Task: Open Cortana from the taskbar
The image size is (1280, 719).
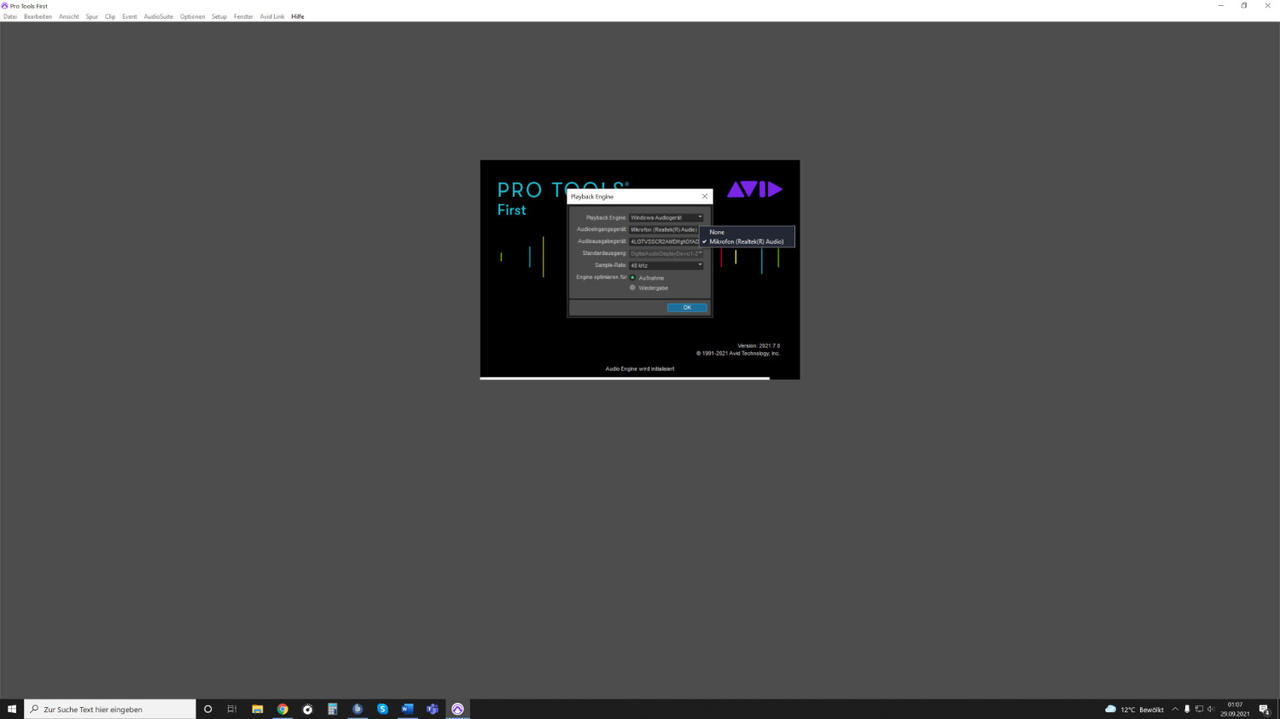Action: 208,709
